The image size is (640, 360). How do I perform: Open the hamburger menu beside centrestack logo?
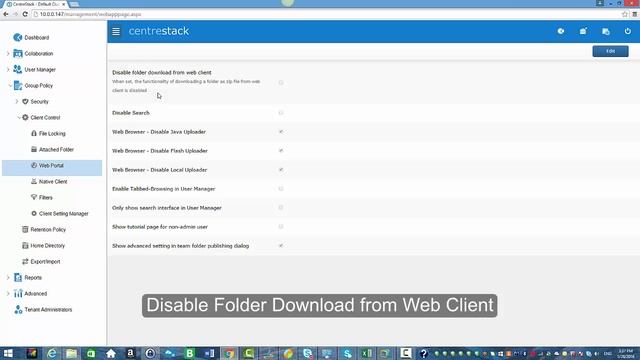[x=116, y=31]
